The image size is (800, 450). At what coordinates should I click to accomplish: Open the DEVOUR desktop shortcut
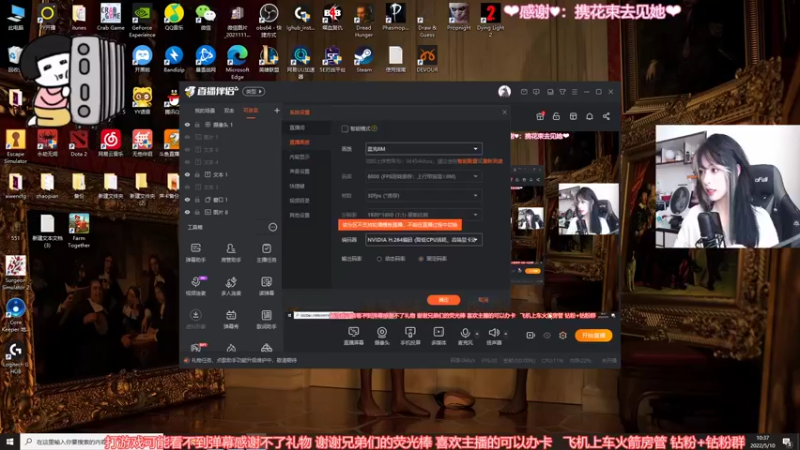[427, 59]
